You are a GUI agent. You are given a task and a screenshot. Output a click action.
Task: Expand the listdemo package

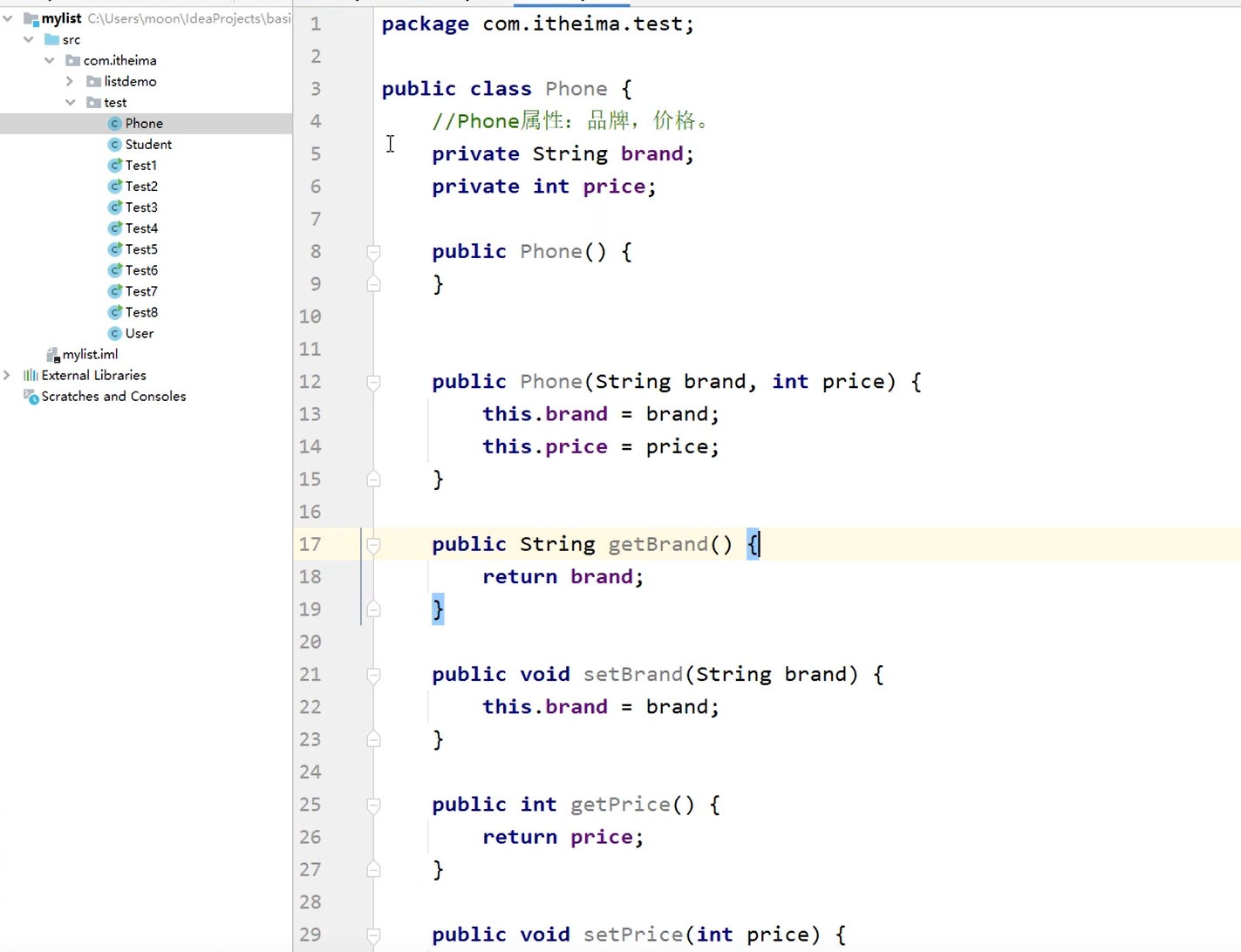[x=70, y=81]
